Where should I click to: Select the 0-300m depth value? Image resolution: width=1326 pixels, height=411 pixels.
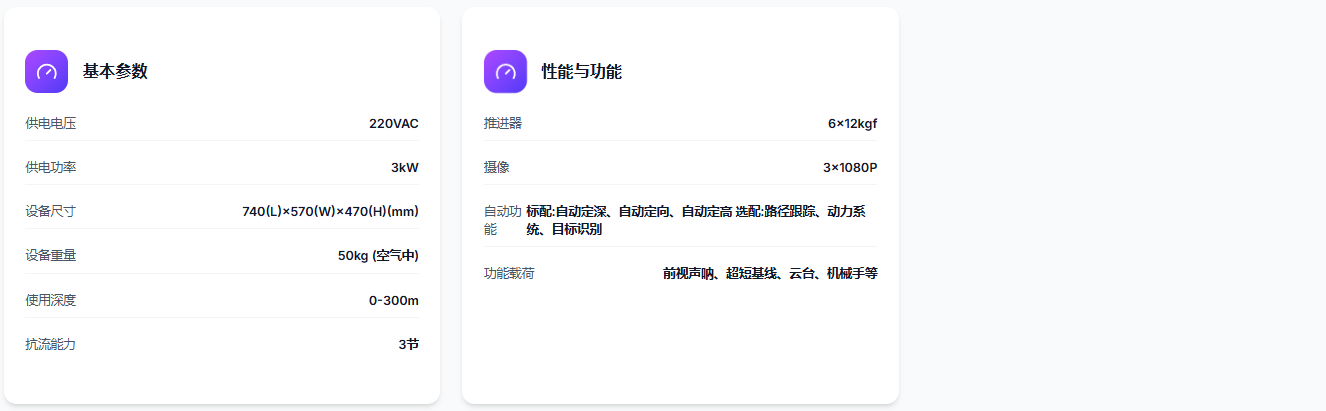[x=393, y=300]
